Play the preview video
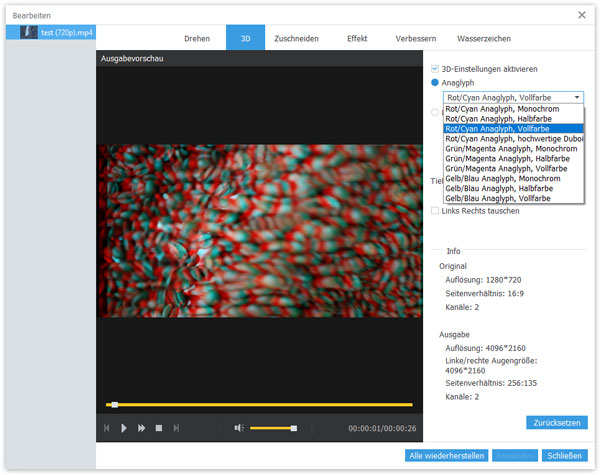The height and width of the screenshot is (475, 600). click(124, 428)
